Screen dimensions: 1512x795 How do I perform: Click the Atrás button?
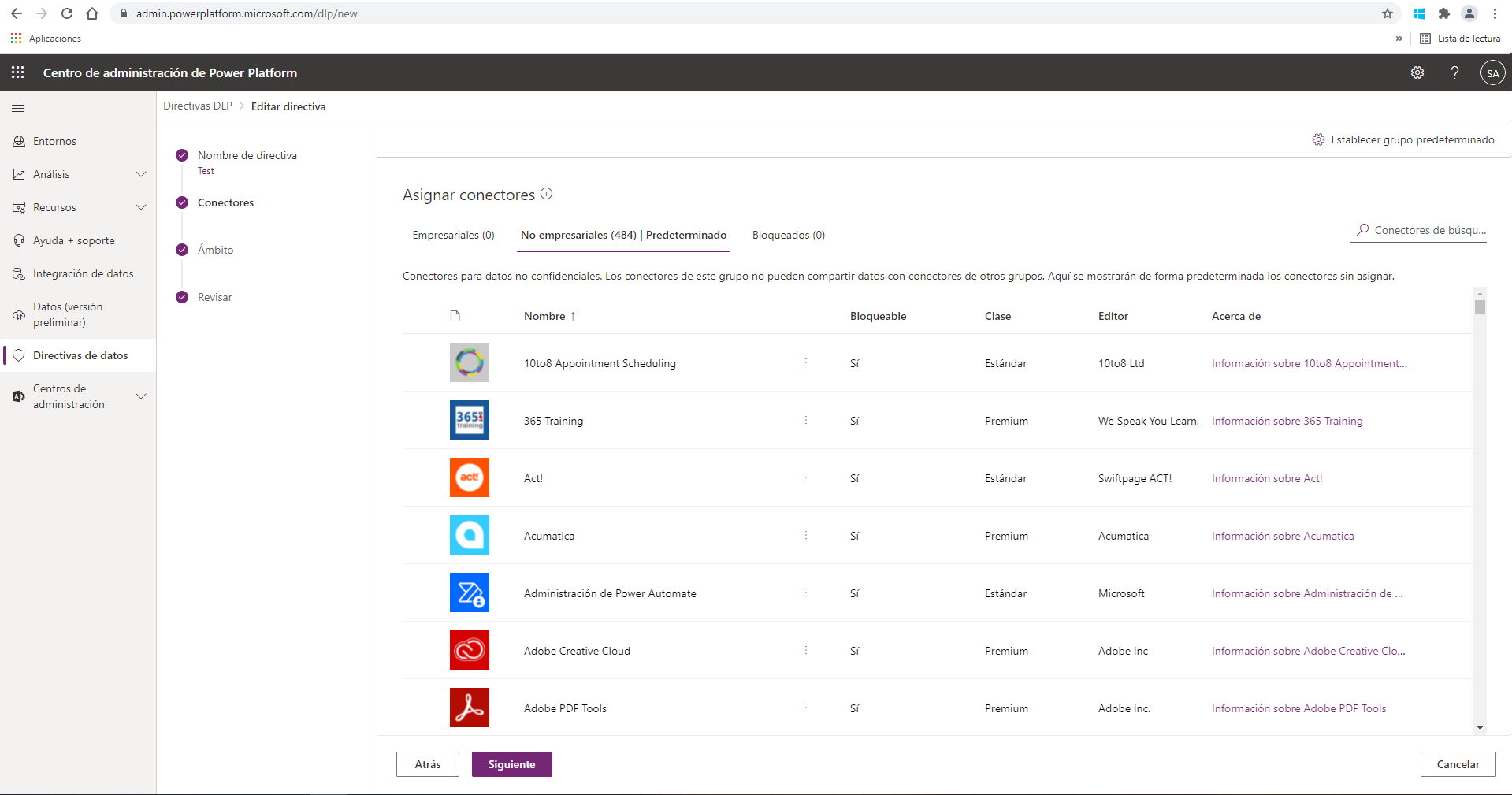coord(428,764)
